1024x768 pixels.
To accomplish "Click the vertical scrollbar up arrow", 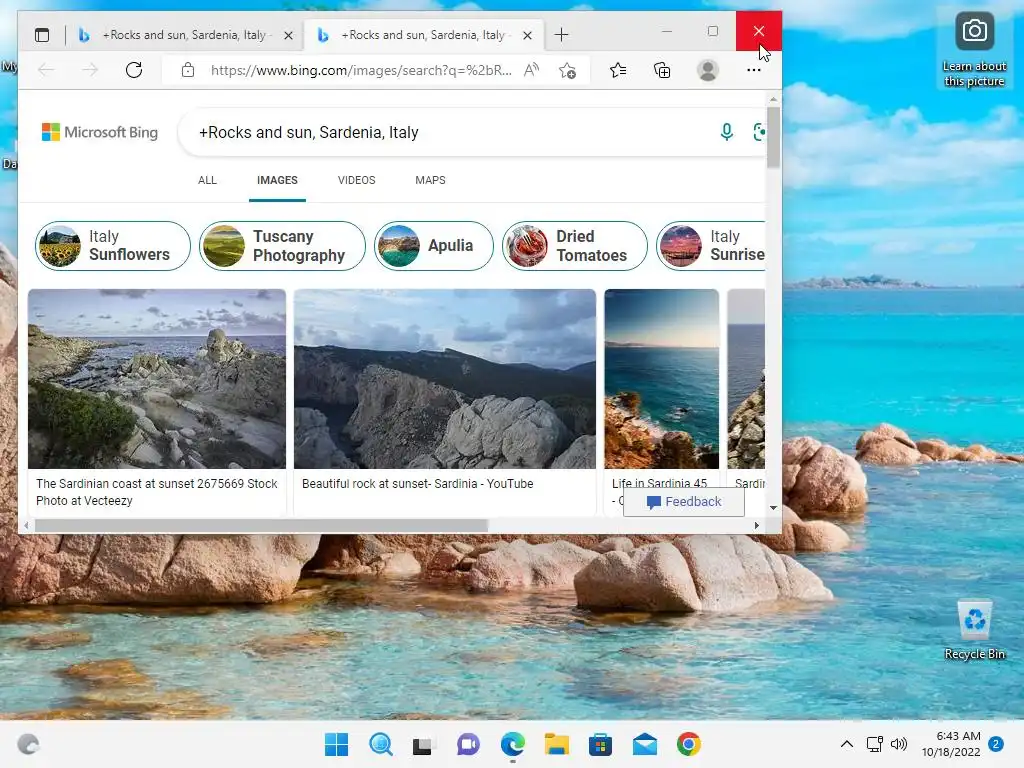I will (x=773, y=100).
